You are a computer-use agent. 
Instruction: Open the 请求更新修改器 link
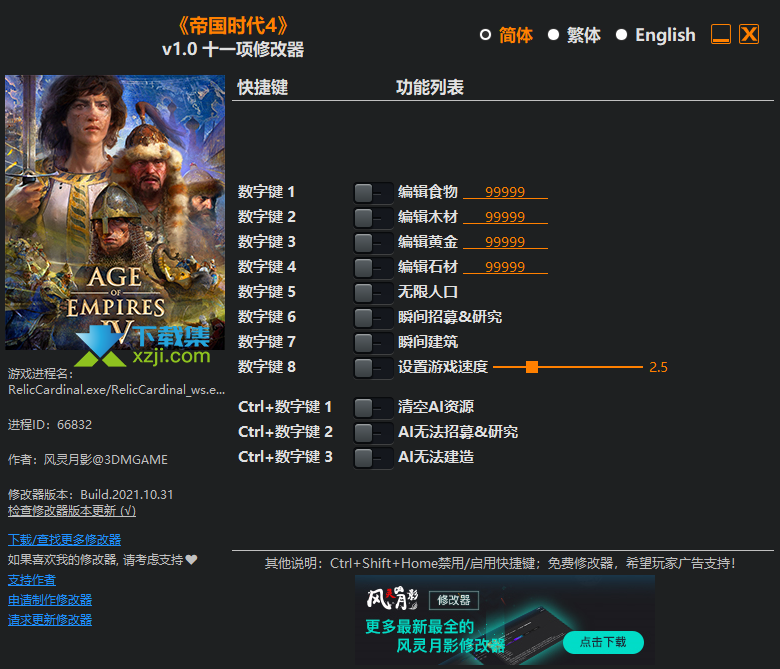click(50, 620)
